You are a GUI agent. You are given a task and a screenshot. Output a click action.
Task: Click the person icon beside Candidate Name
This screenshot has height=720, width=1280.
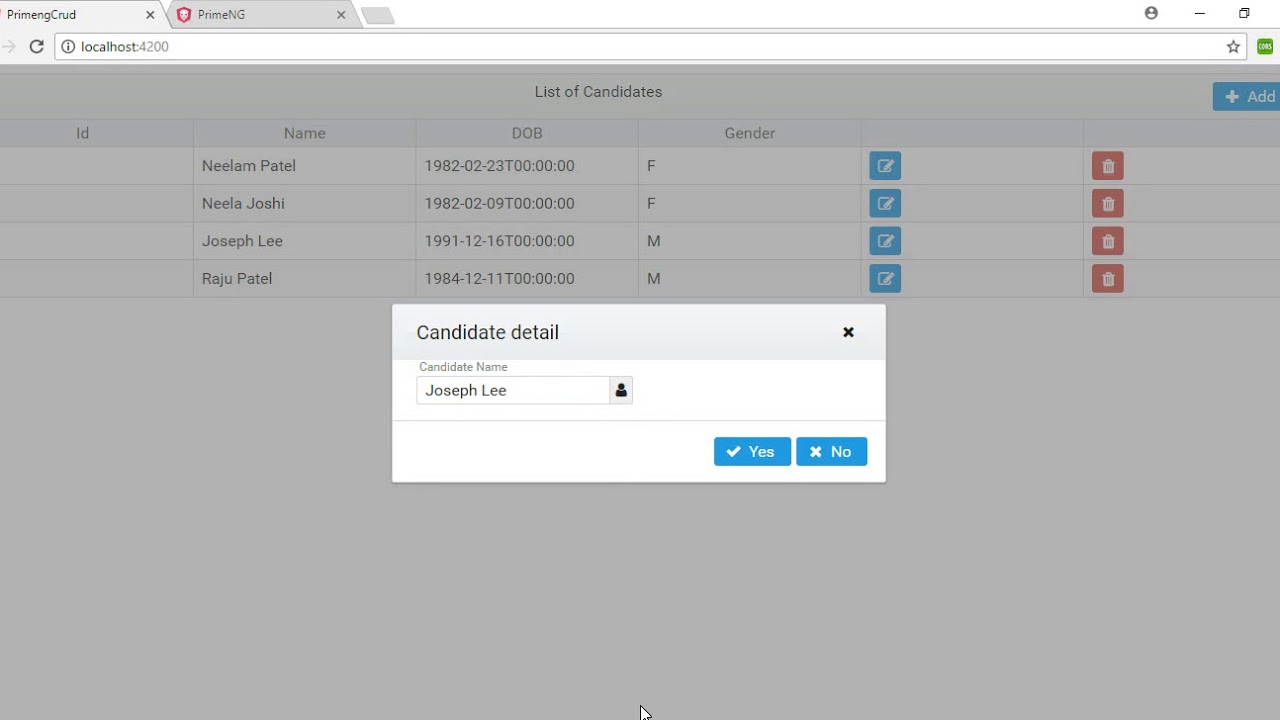621,390
